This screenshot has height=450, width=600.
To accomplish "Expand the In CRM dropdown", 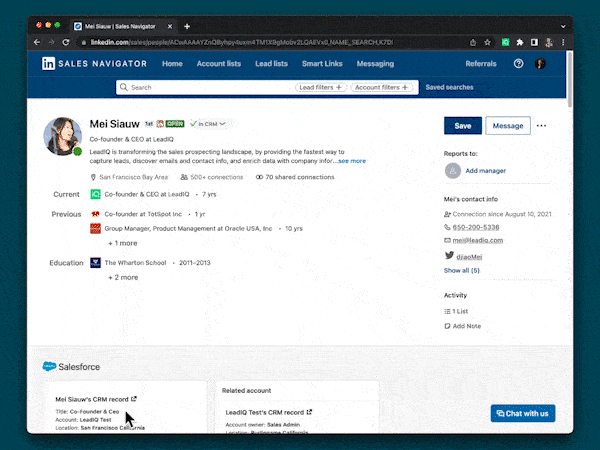I will pyautogui.click(x=208, y=124).
